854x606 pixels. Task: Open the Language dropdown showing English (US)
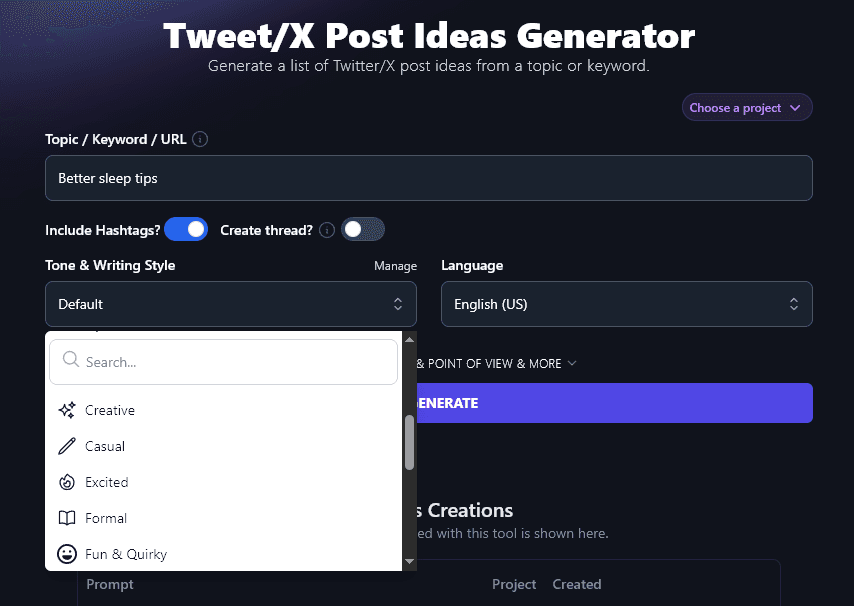click(x=626, y=303)
